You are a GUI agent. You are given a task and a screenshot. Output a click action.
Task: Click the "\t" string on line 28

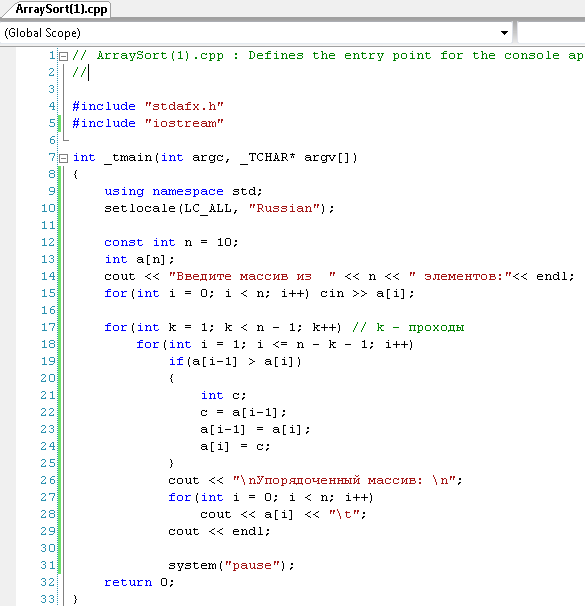coord(344,514)
